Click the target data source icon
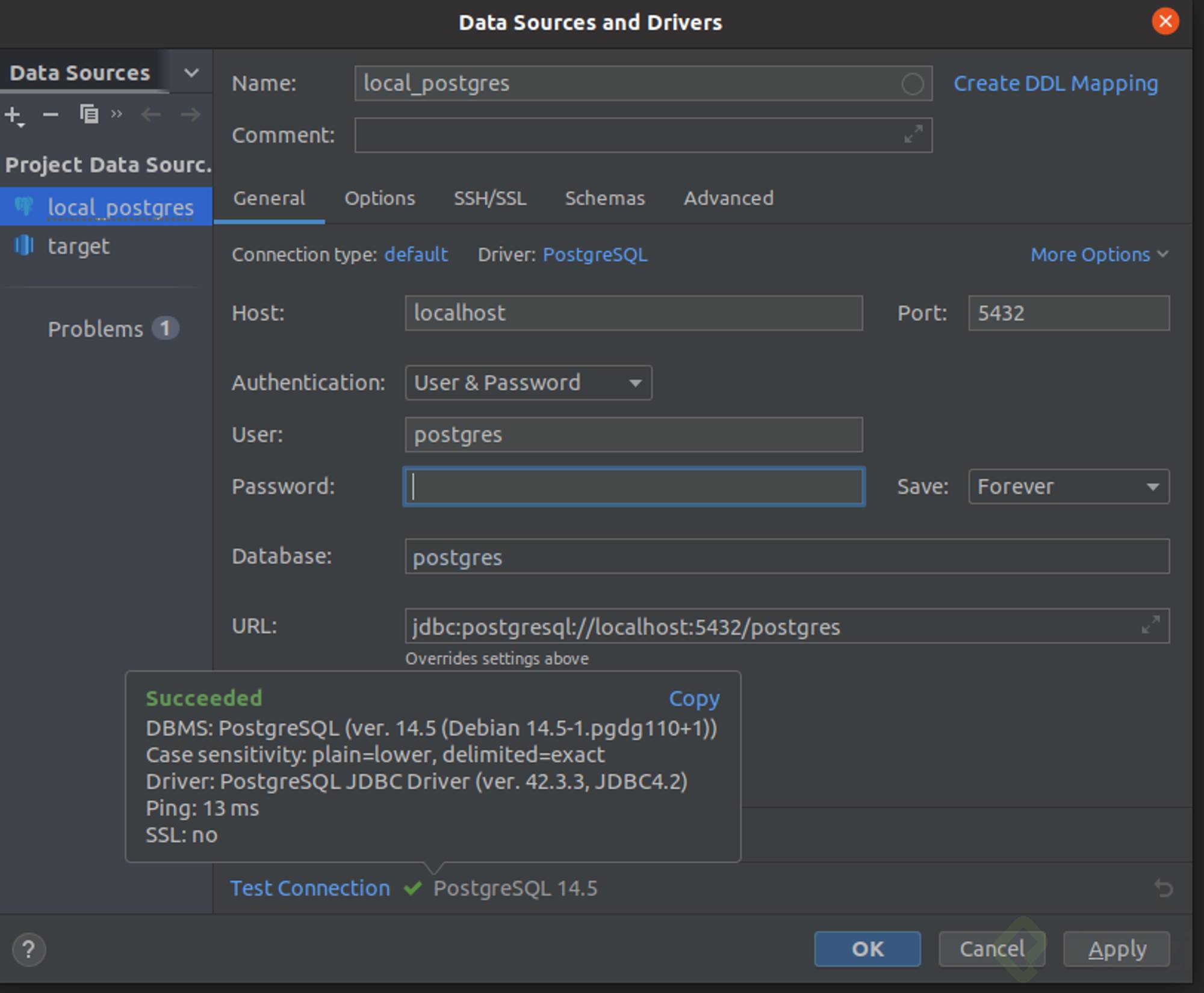 [x=24, y=245]
